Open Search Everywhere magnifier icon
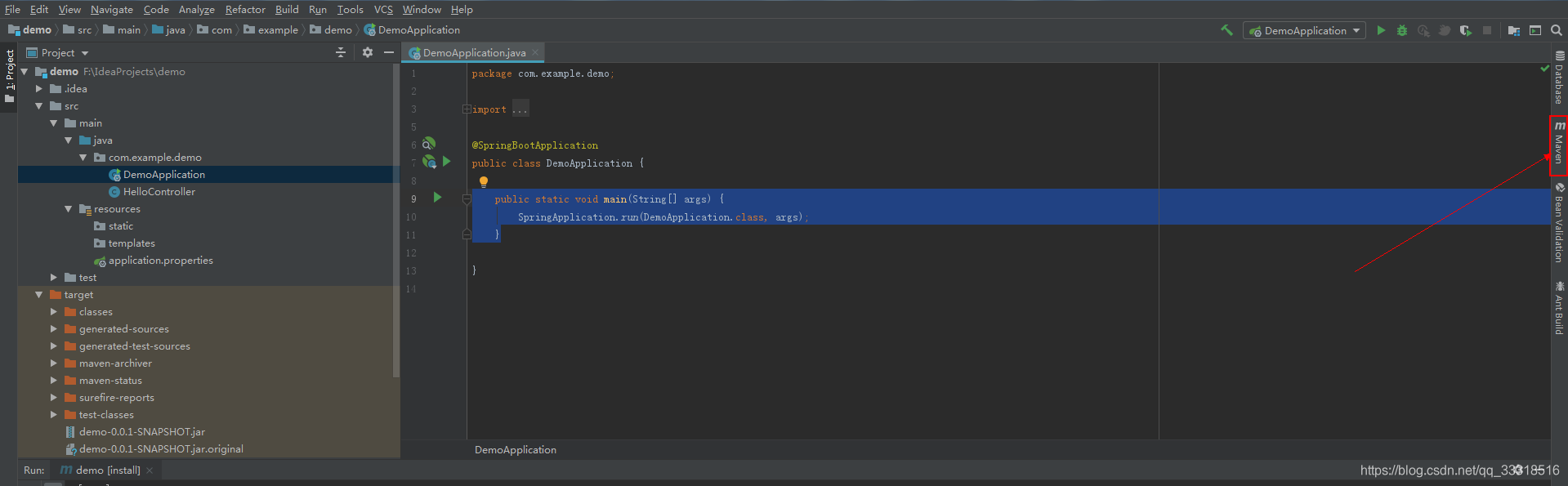Screen dimensions: 1568x486 point(1557,30)
